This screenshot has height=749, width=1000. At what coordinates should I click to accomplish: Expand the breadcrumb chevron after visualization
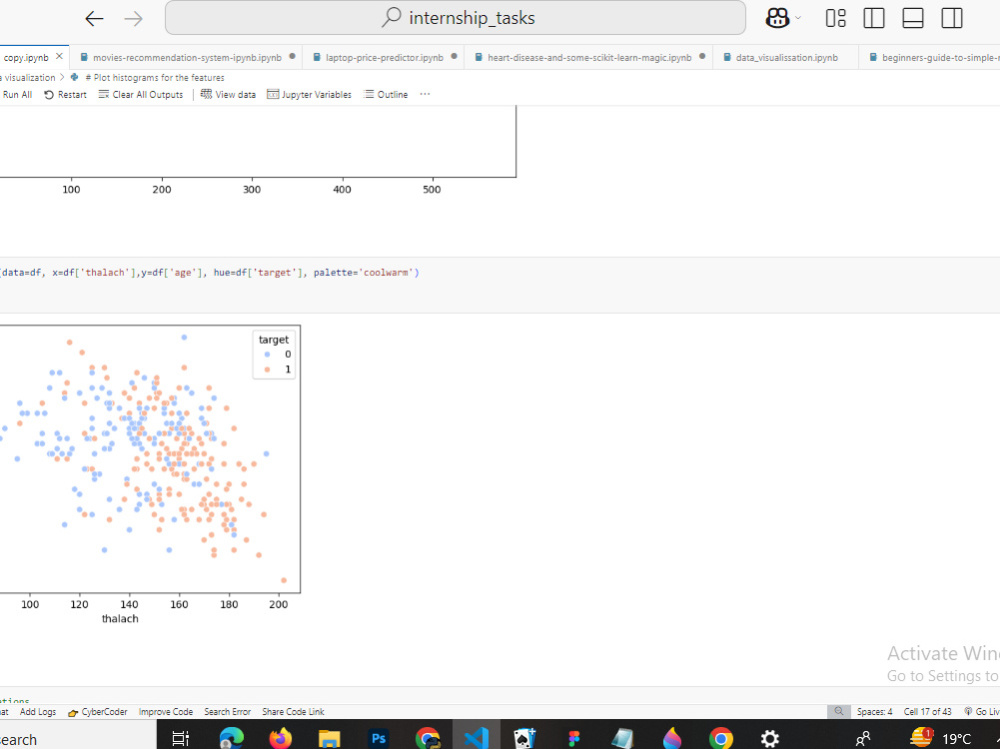point(62,77)
